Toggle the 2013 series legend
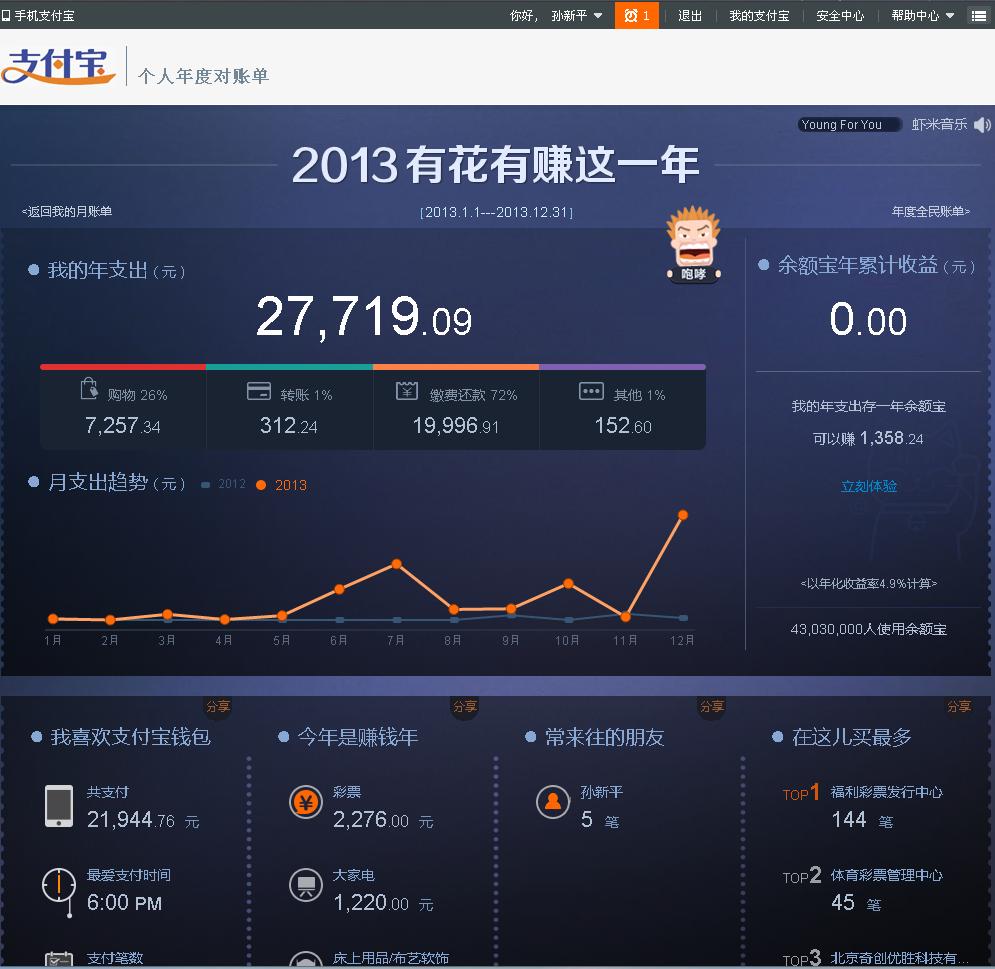 (282, 485)
